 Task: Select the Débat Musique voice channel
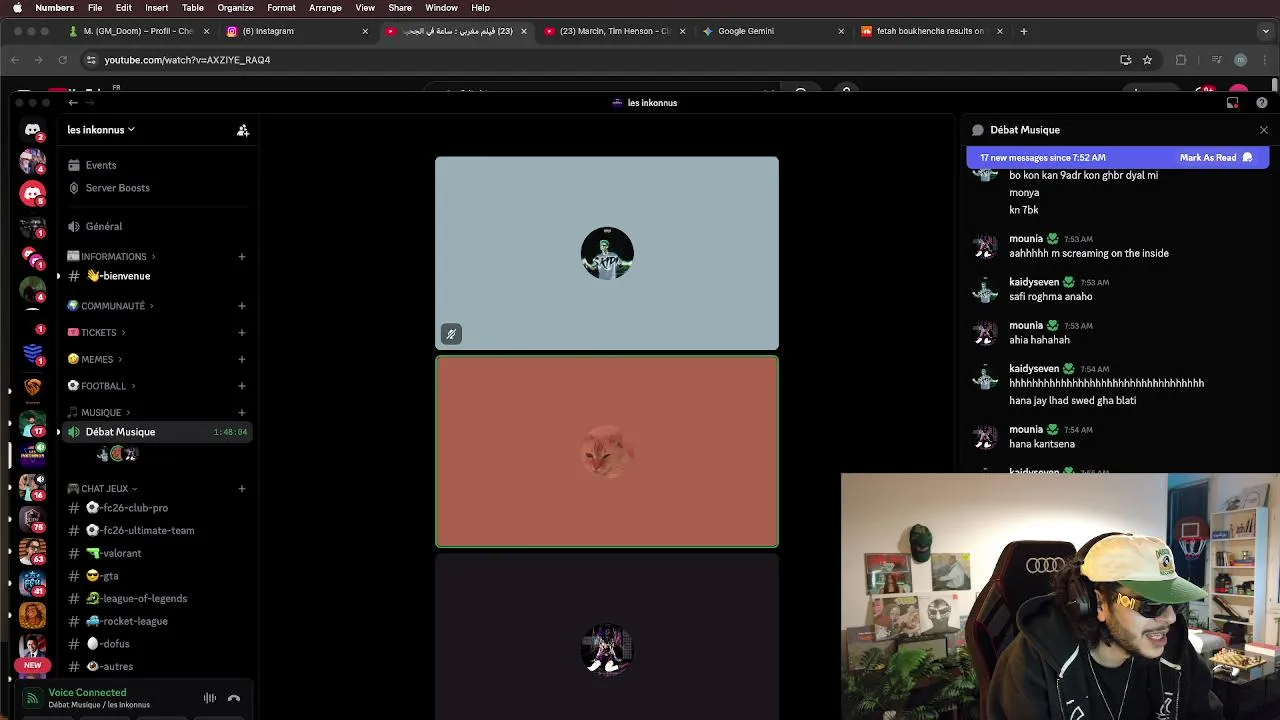click(155, 432)
